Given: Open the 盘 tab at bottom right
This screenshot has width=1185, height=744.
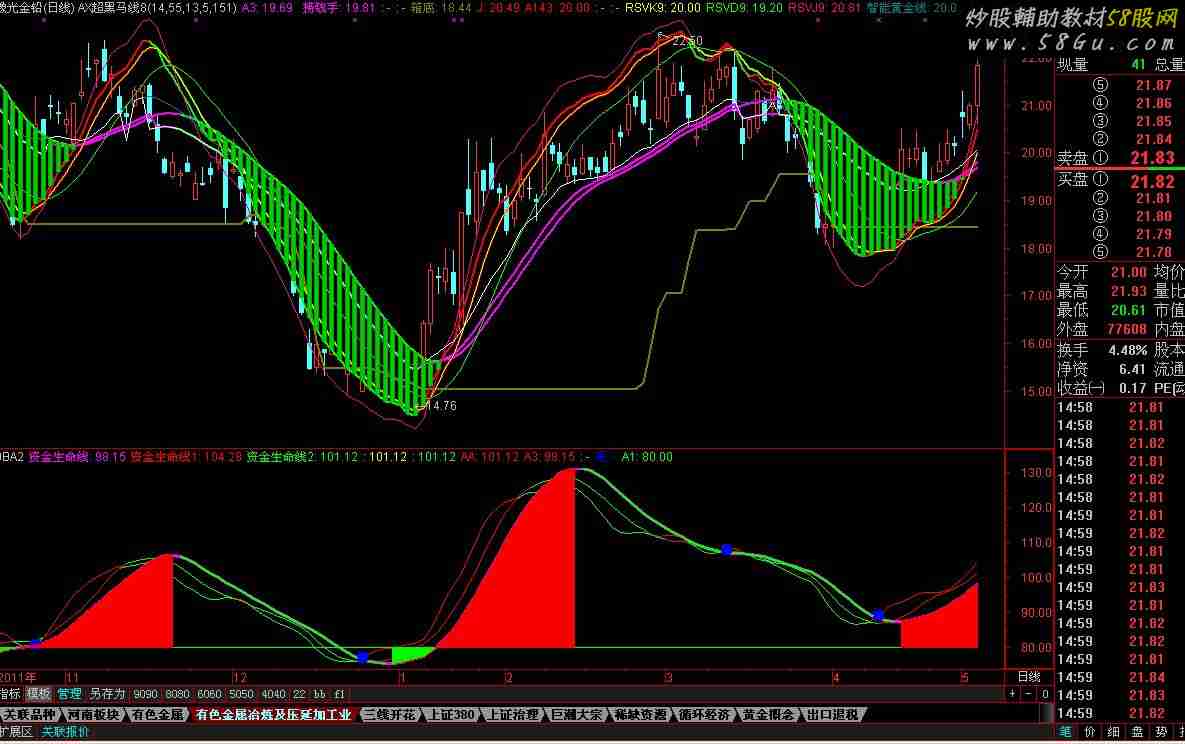Looking at the screenshot, I should [x=1138, y=732].
